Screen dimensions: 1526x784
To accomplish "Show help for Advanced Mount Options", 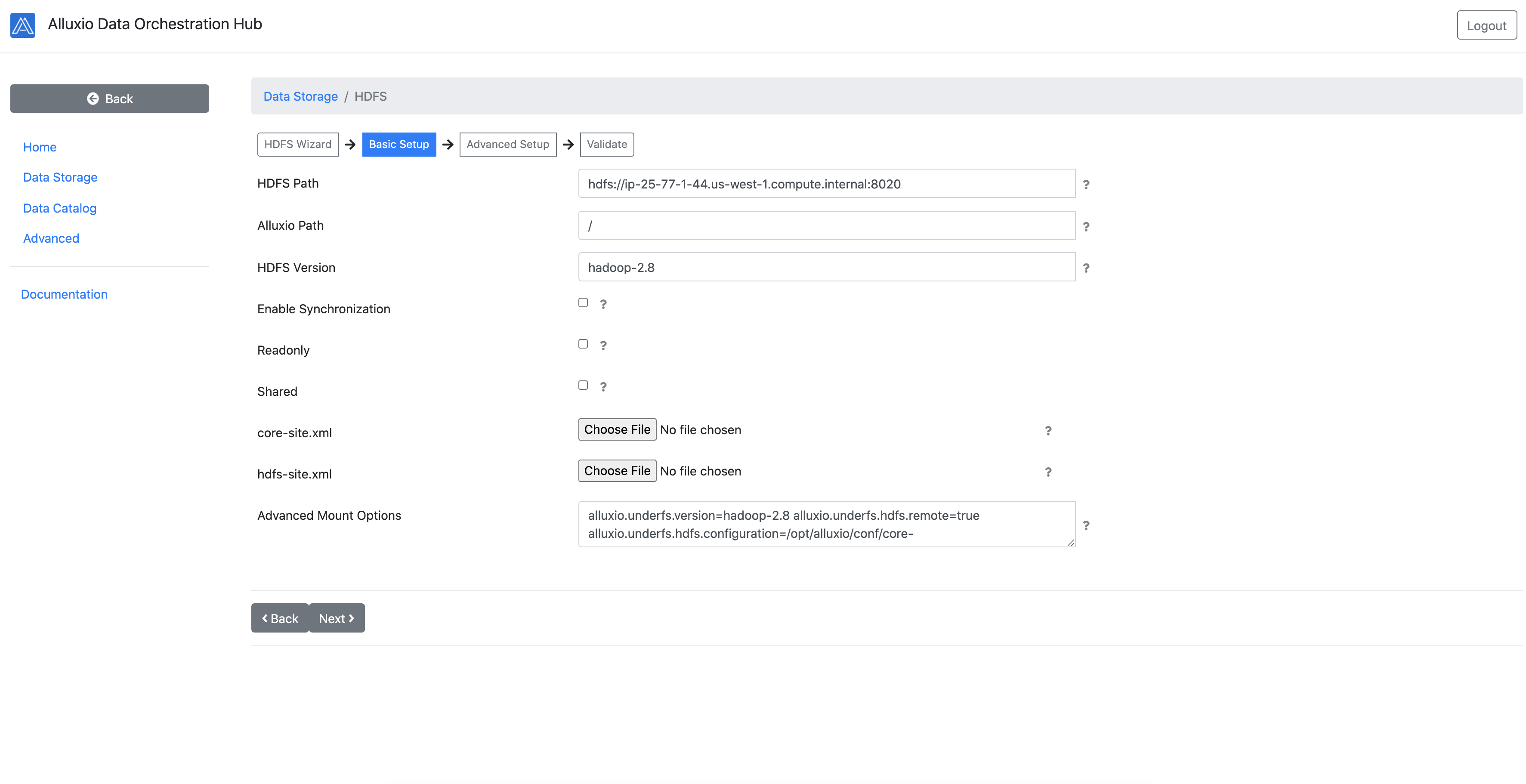I will click(1086, 525).
